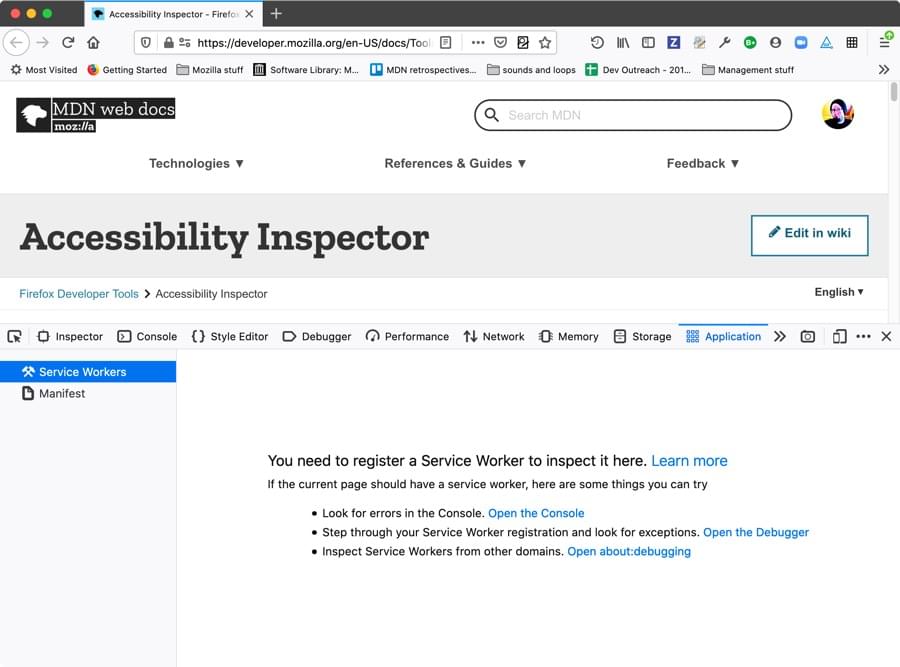Reload the page with the refresh icon
This screenshot has width=900, height=667.
[67, 43]
